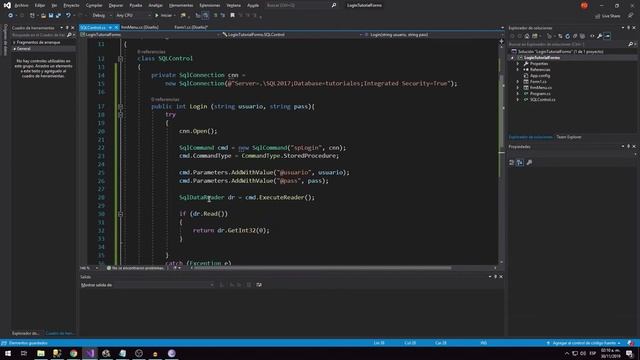
Task: Toggle the Preview Selected Items icon in Solution Explorer
Action: click(x=607, y=36)
